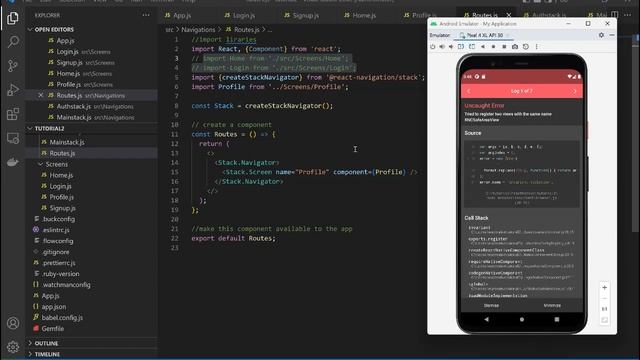Open the emulator toolbar more options dots
This screenshot has width=640, height=360.
(536, 47)
